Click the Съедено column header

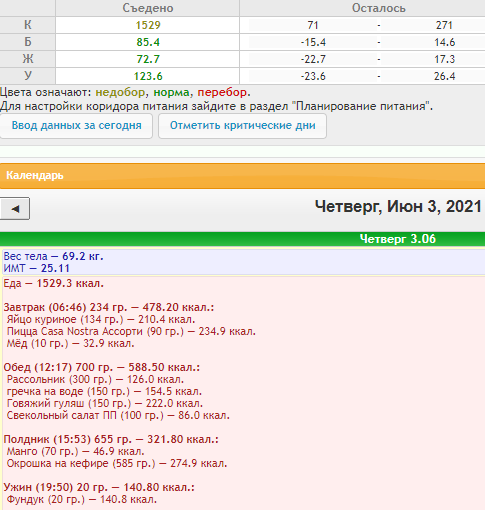point(148,8)
